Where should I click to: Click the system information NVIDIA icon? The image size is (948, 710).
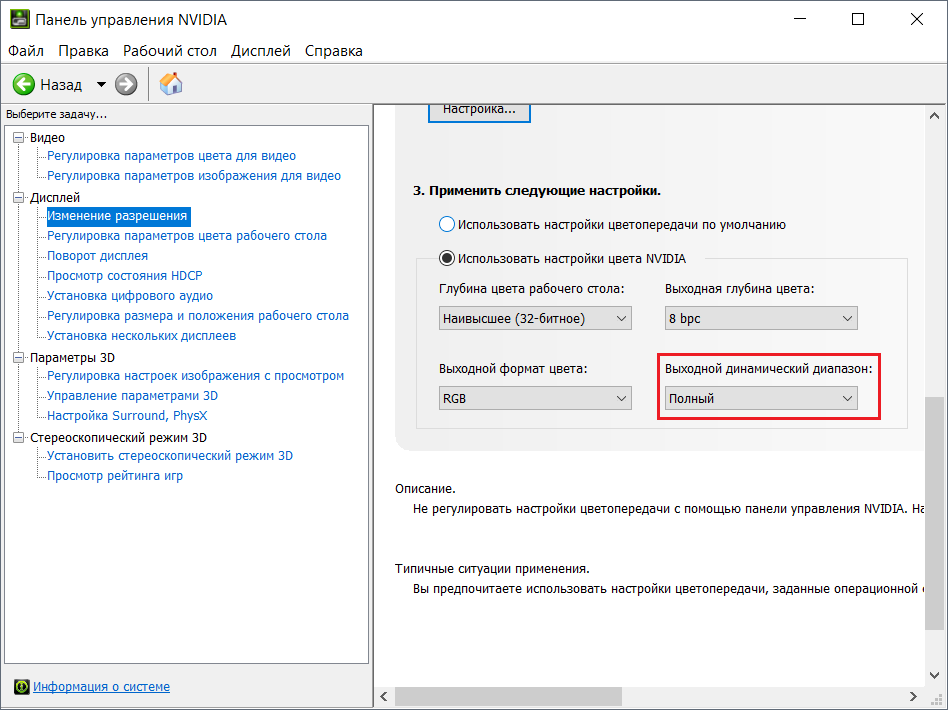[x=21, y=687]
